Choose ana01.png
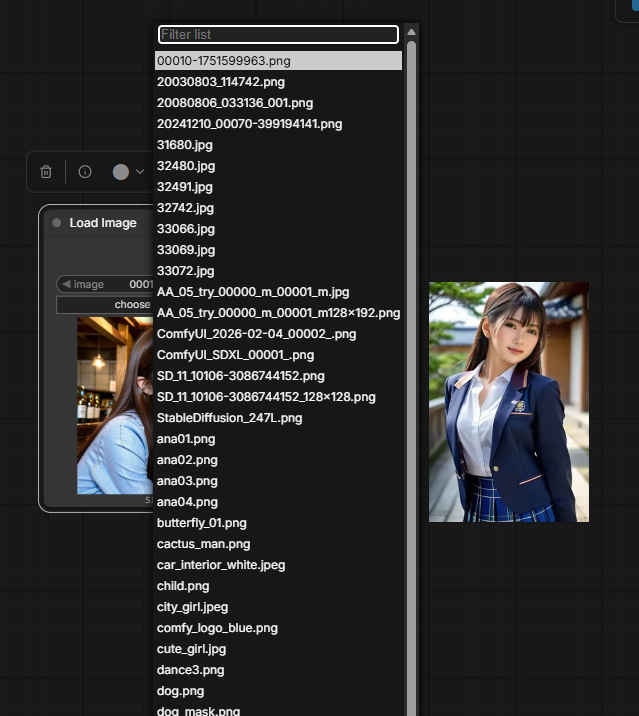639x716 pixels. [x=278, y=439]
